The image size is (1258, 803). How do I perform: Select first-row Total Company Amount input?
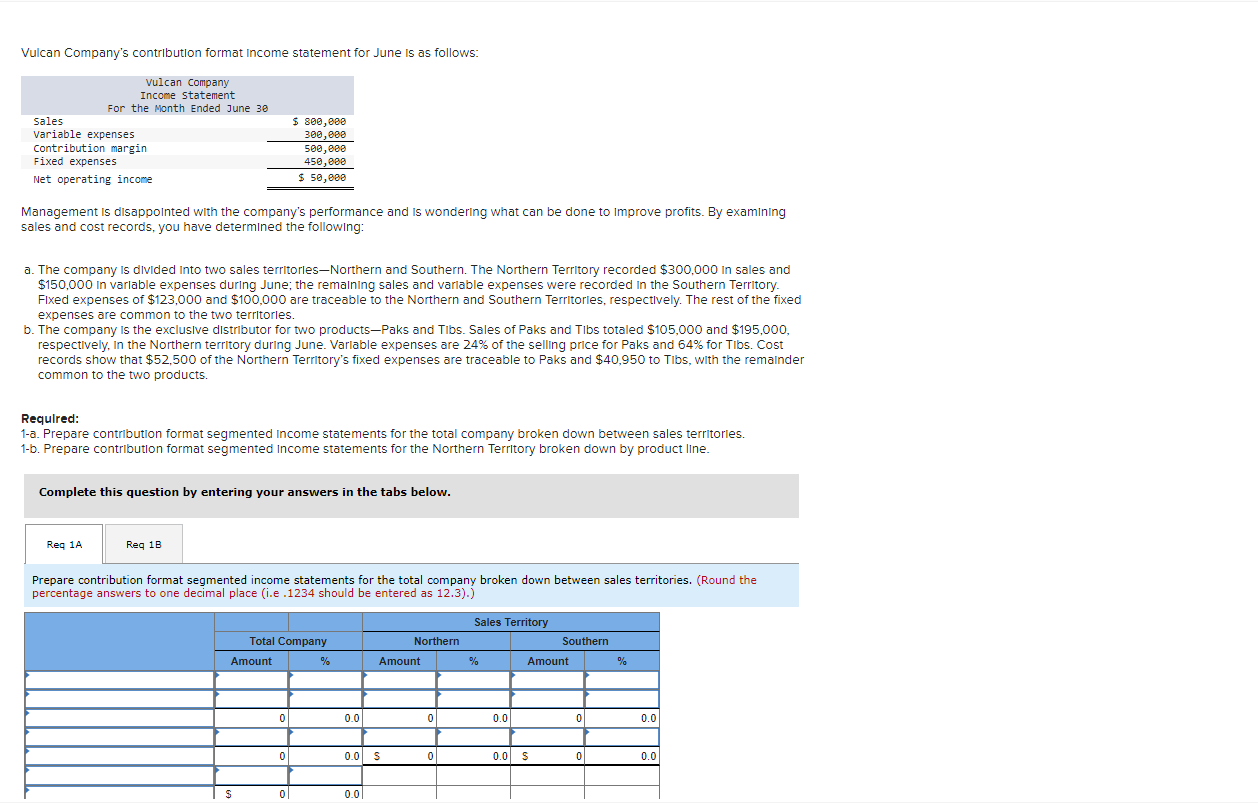tap(252, 680)
